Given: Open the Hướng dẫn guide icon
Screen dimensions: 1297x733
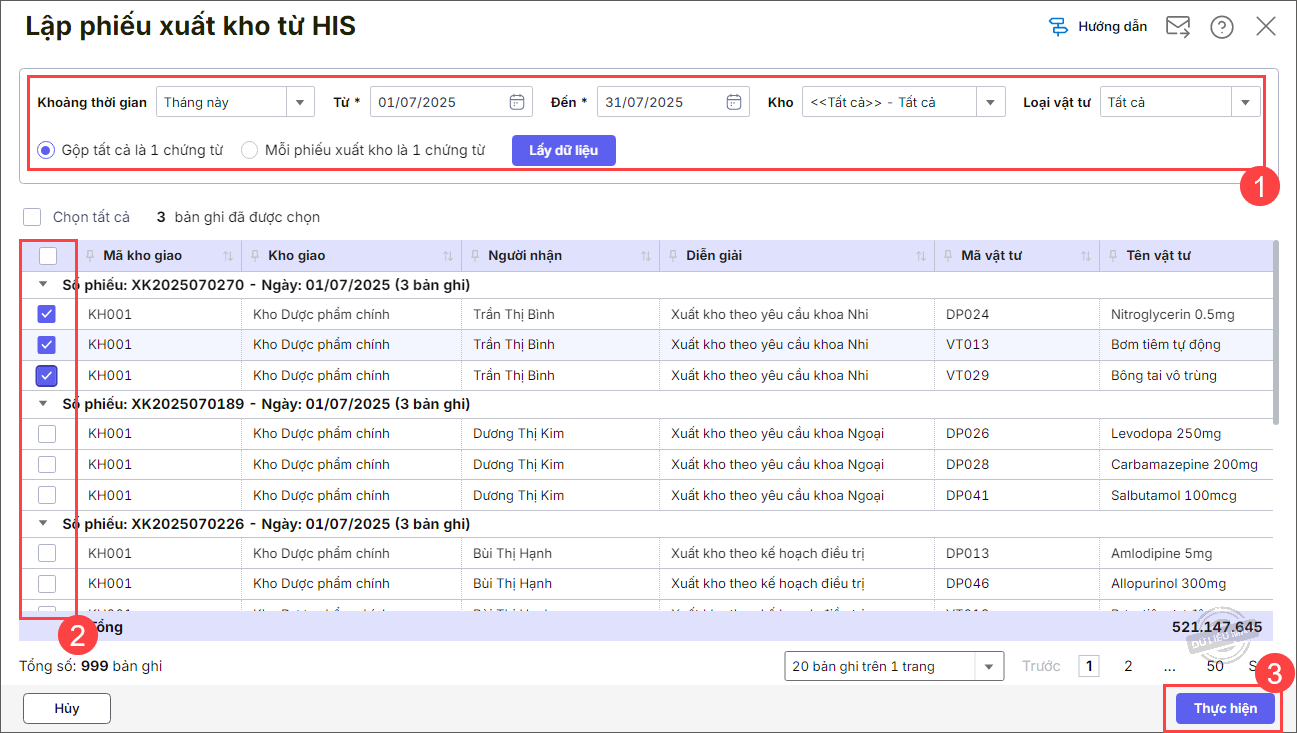Looking at the screenshot, I should click(1058, 27).
